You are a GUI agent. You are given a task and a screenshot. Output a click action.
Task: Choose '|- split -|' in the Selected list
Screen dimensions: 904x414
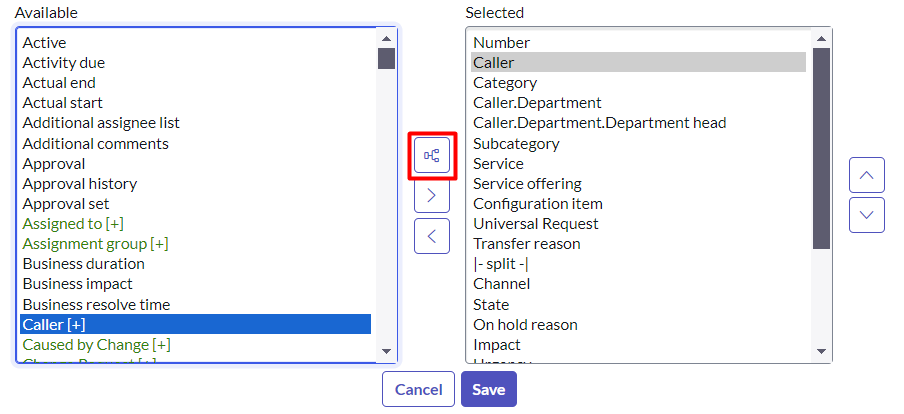pyautogui.click(x=500, y=264)
